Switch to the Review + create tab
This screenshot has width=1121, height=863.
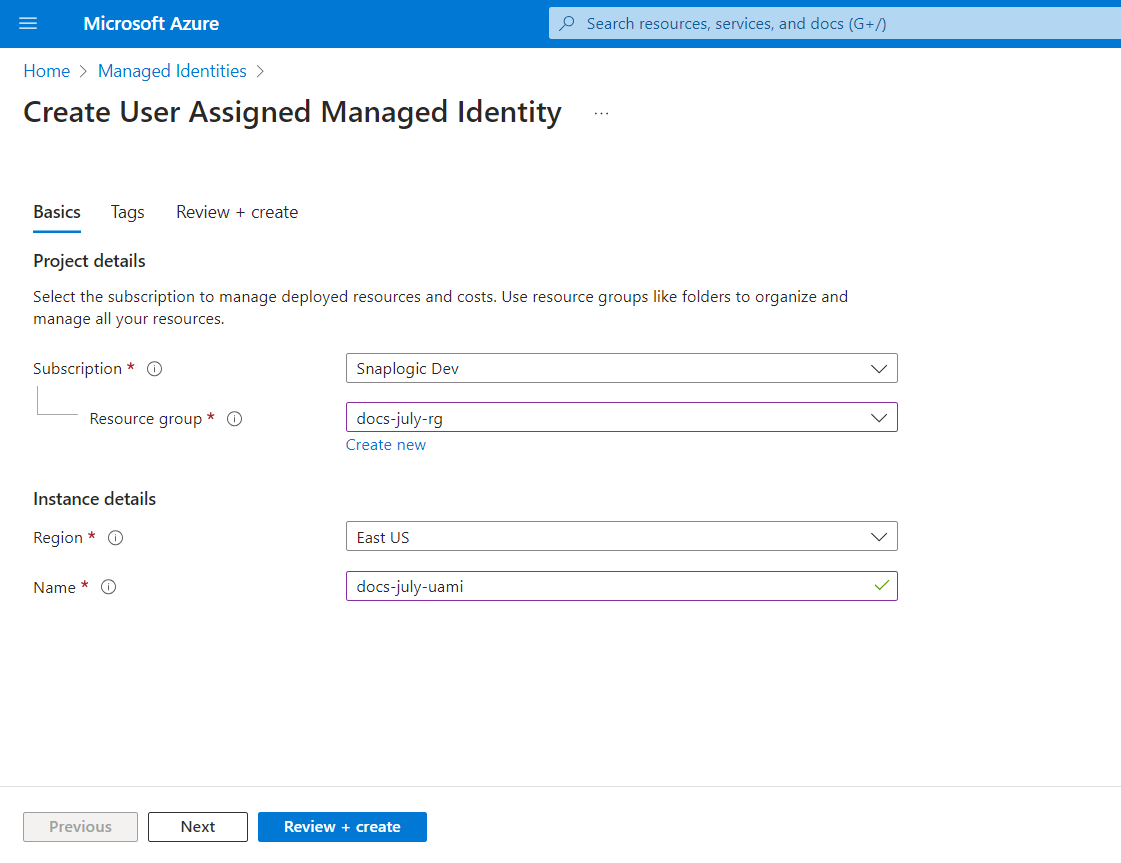(237, 212)
